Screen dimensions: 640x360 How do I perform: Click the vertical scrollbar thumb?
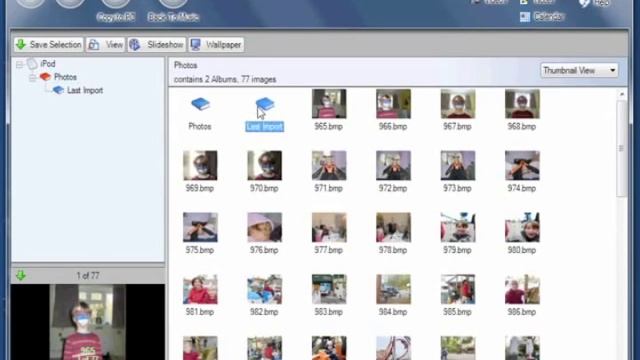622,148
